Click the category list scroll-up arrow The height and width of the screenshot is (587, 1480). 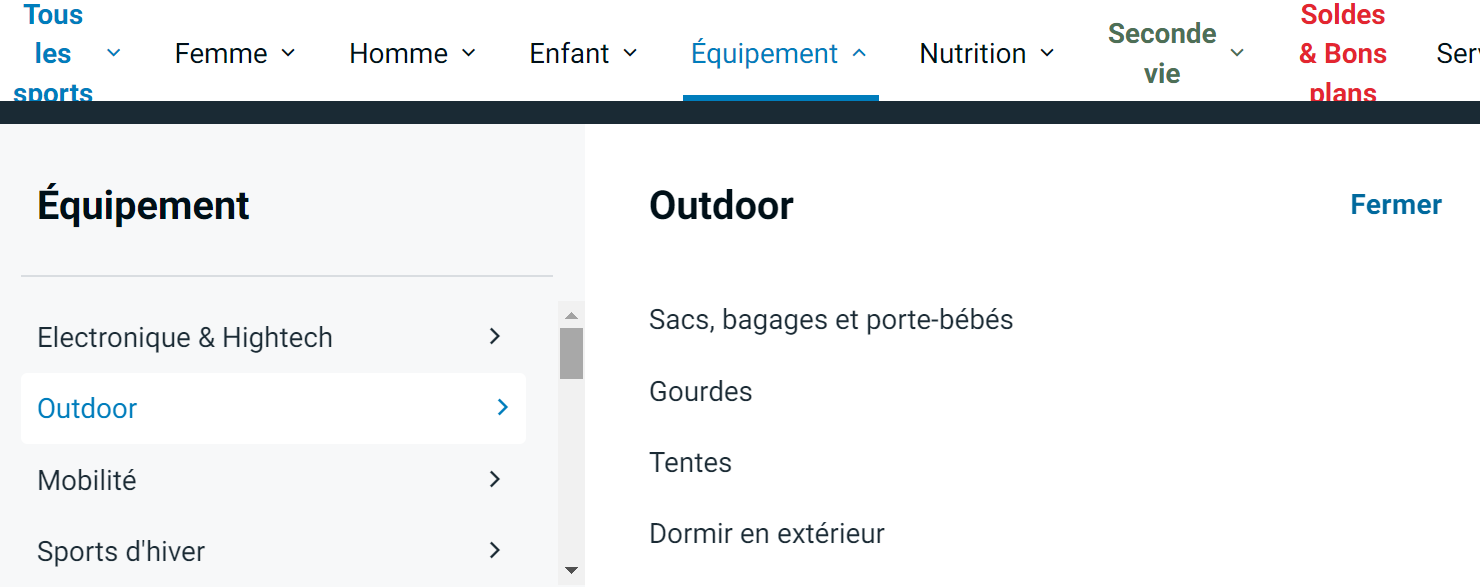(x=571, y=316)
